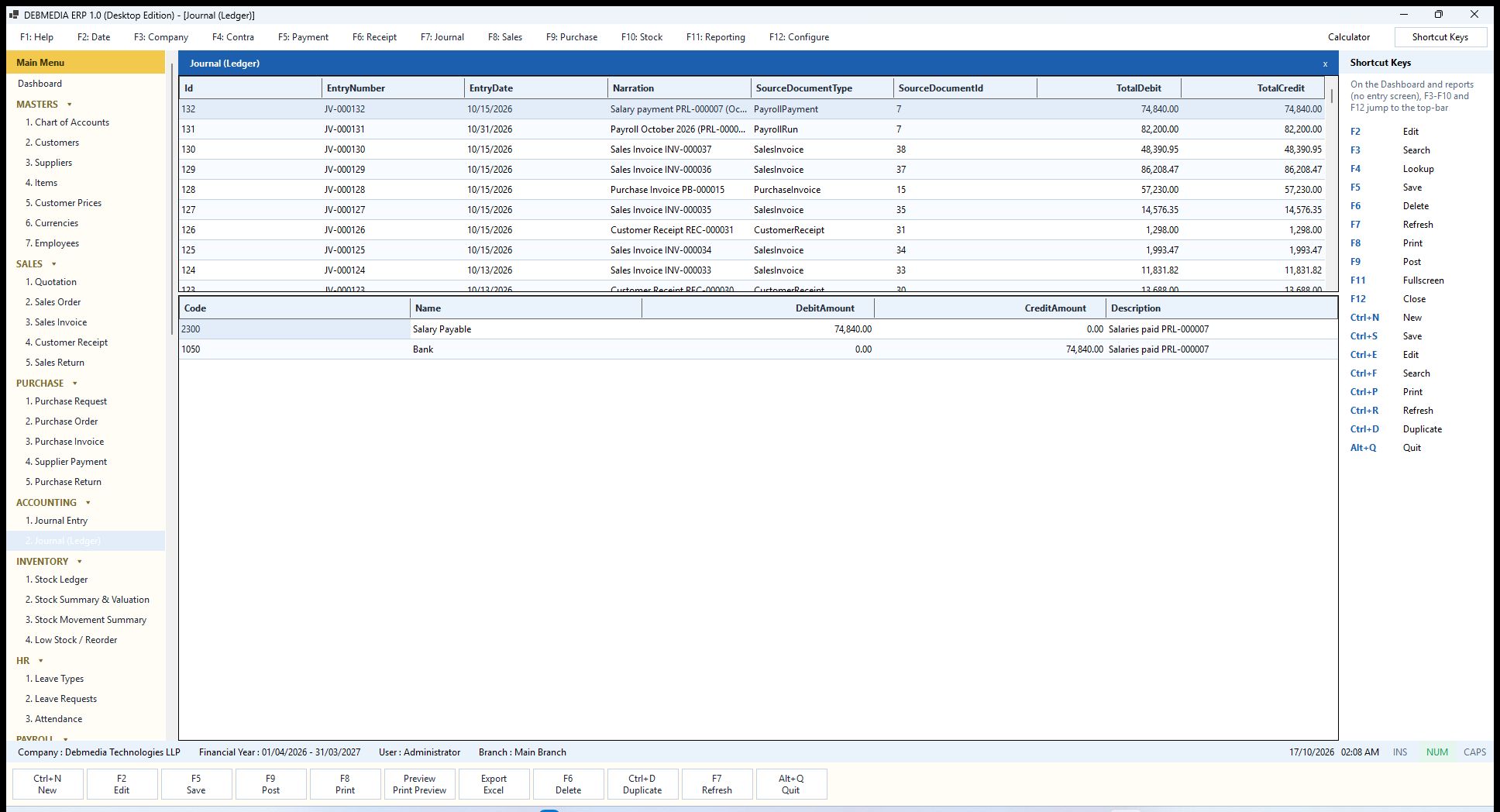Collapse the PURCHASE section arrow

(75, 384)
